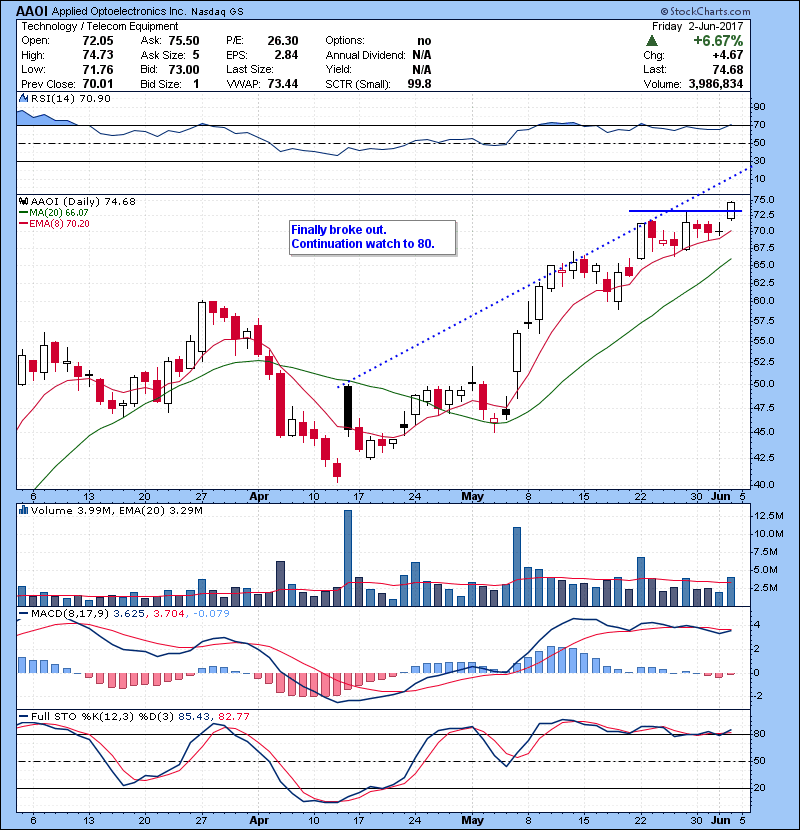
Task: Click the Full STO legend line marker
Action: [x=23, y=717]
